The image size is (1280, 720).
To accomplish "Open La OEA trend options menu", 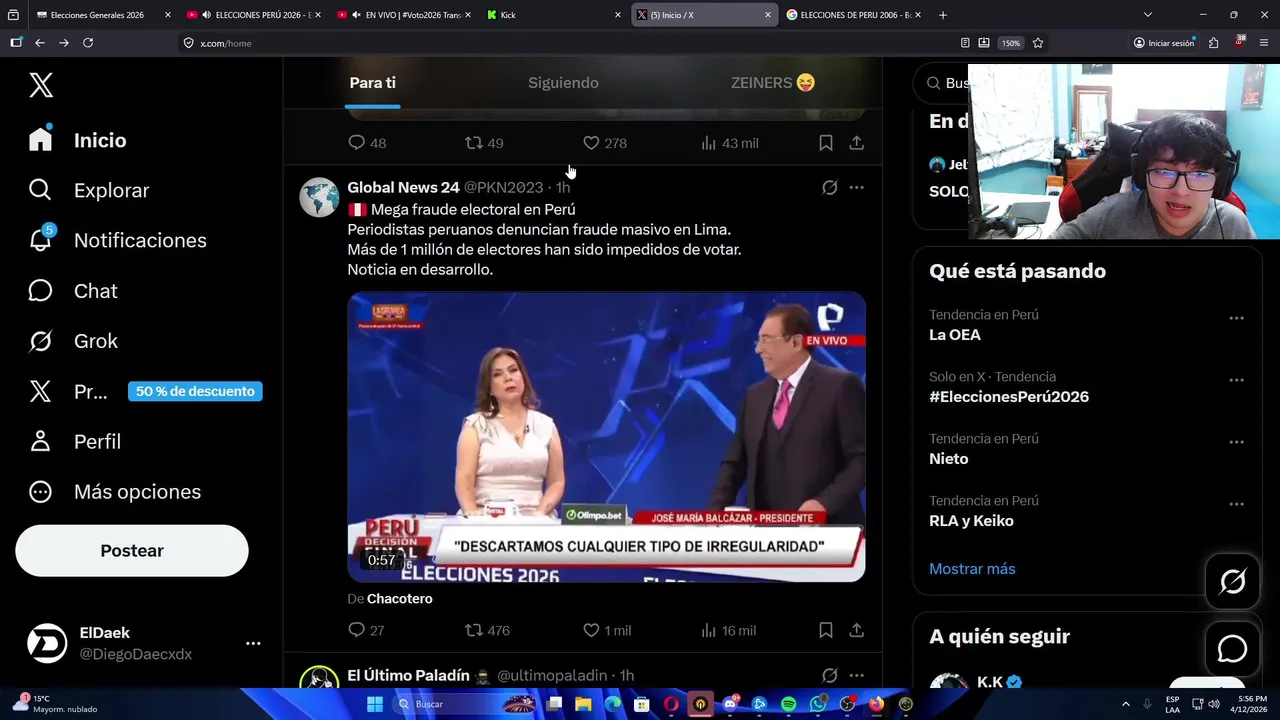I will pyautogui.click(x=1236, y=318).
